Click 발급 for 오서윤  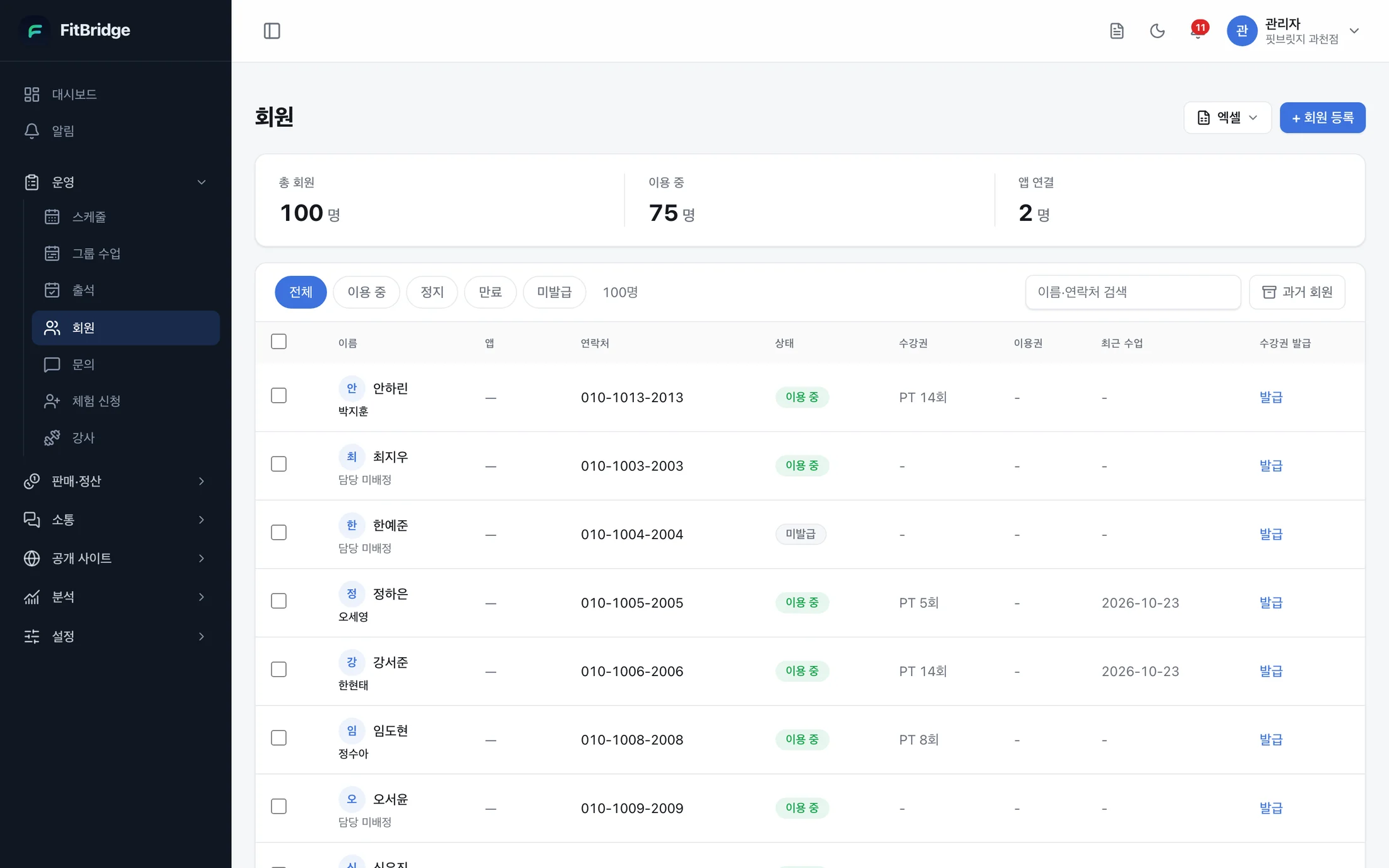coord(1271,808)
